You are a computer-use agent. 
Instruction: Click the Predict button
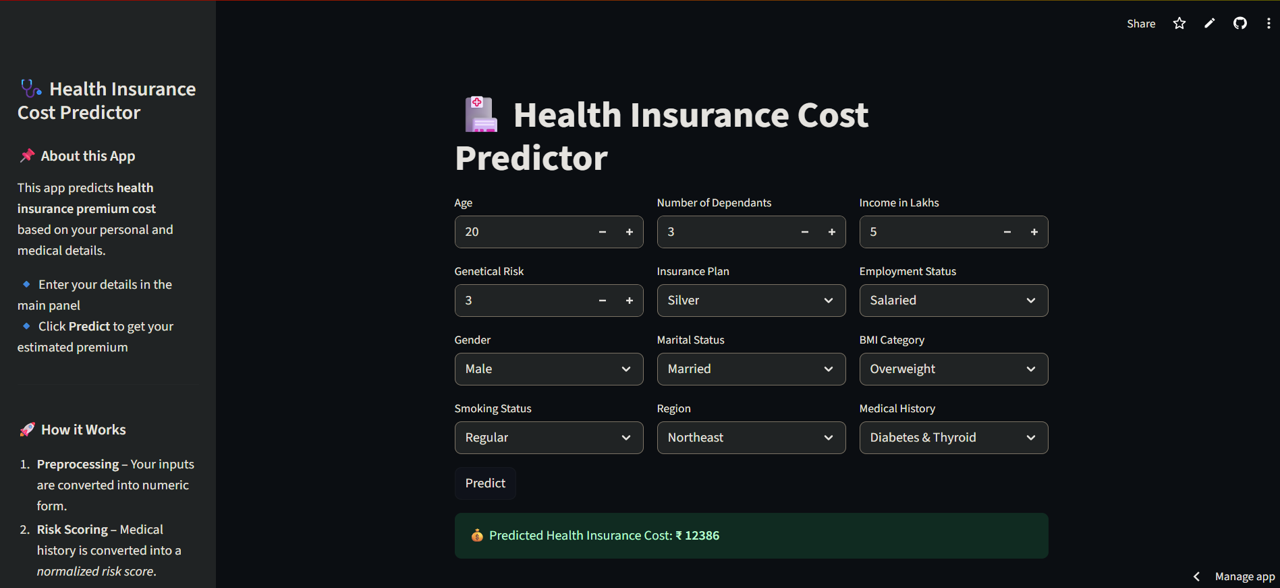coord(485,483)
